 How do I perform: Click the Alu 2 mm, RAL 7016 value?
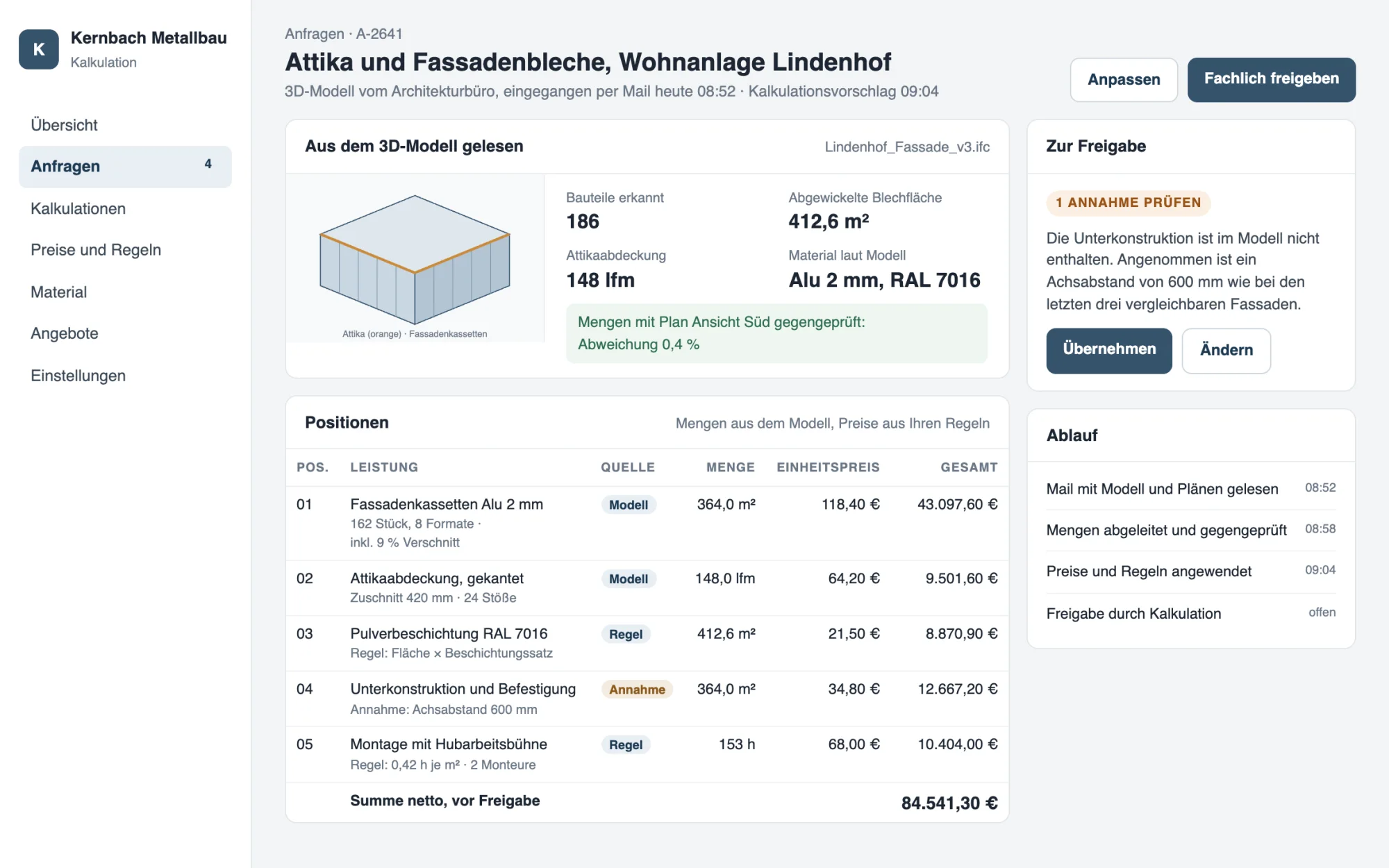tap(884, 281)
